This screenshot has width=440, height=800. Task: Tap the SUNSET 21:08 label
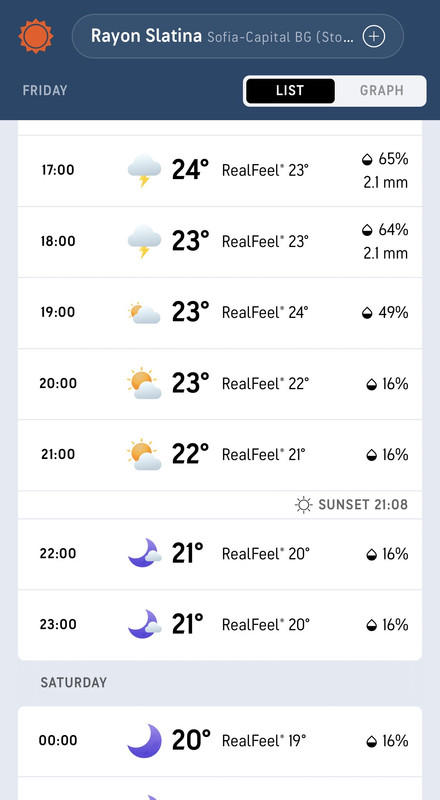coord(363,505)
